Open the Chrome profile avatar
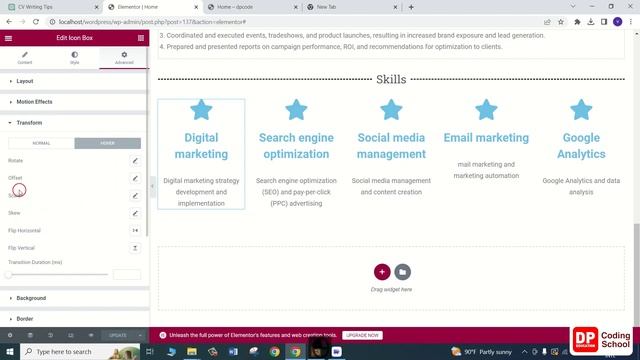This screenshot has width=640, height=360. [x=618, y=22]
